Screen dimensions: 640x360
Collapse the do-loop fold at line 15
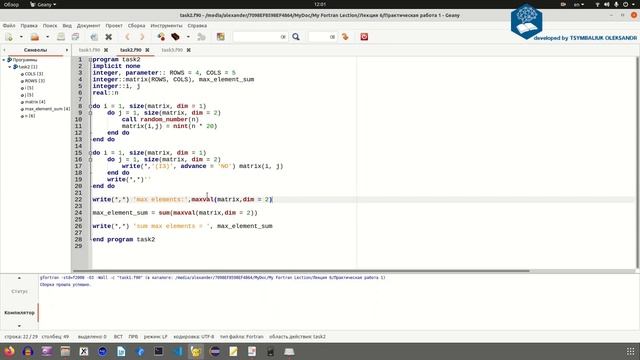90,153
